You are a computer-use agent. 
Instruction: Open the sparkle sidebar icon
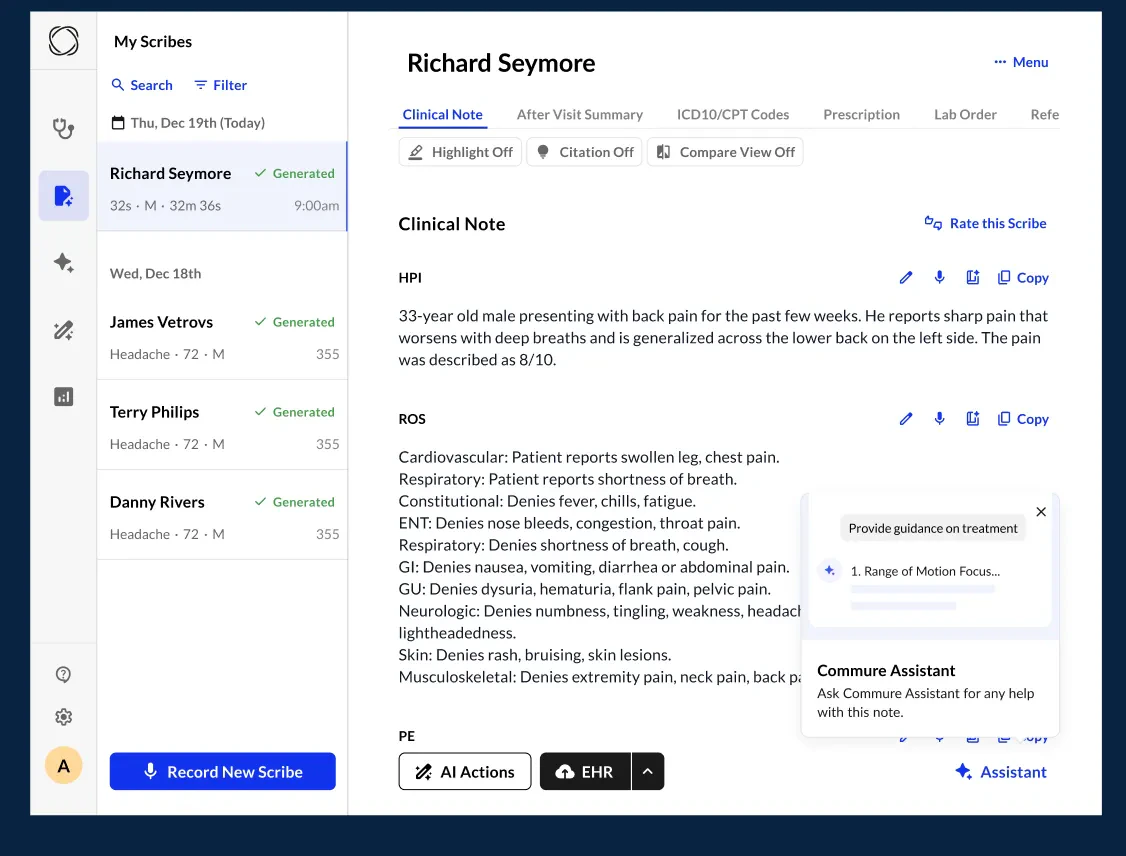63,262
